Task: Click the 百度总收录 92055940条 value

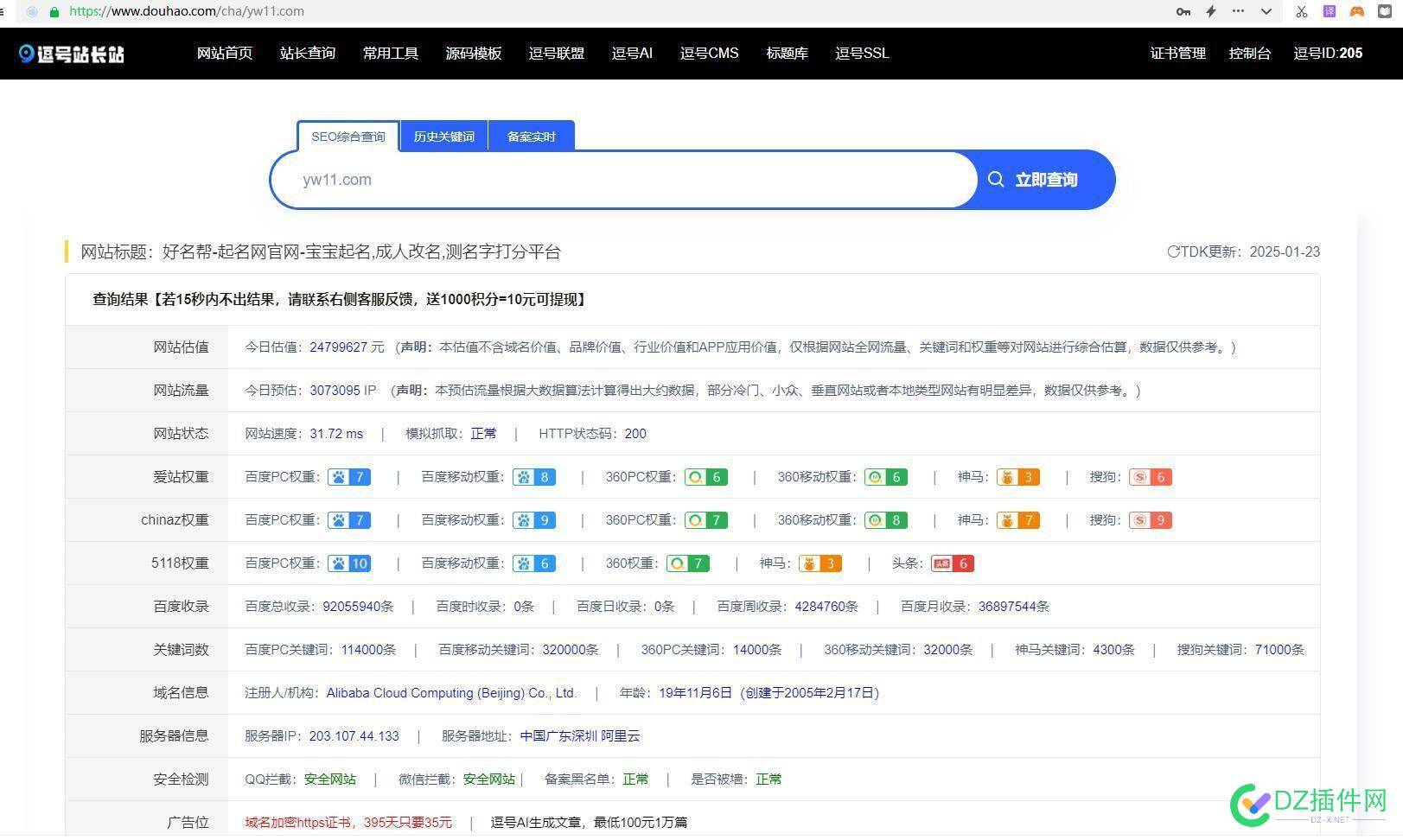Action: point(358,607)
